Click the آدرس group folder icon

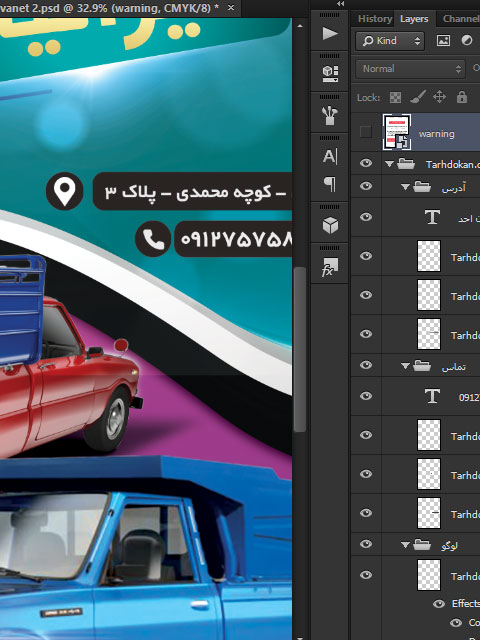pos(422,187)
